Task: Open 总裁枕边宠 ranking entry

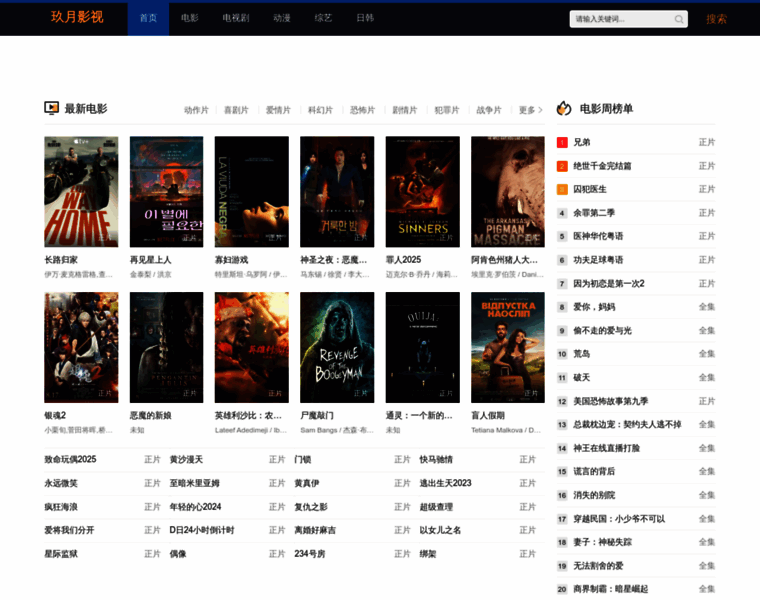Action: 627,425
